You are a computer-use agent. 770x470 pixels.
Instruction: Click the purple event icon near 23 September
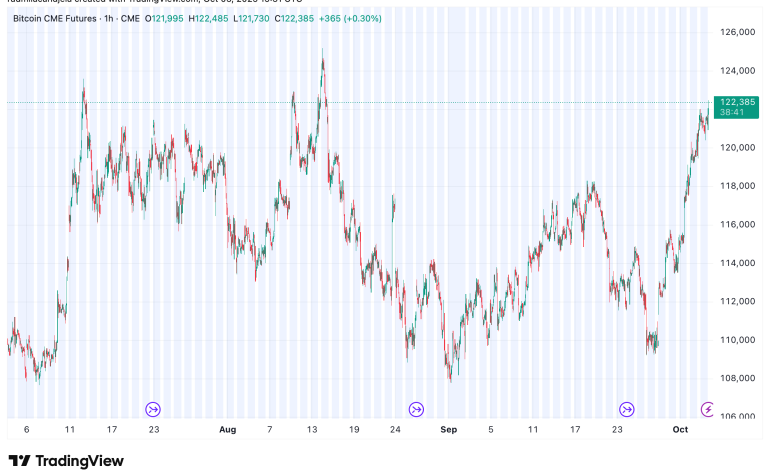[x=626, y=409]
